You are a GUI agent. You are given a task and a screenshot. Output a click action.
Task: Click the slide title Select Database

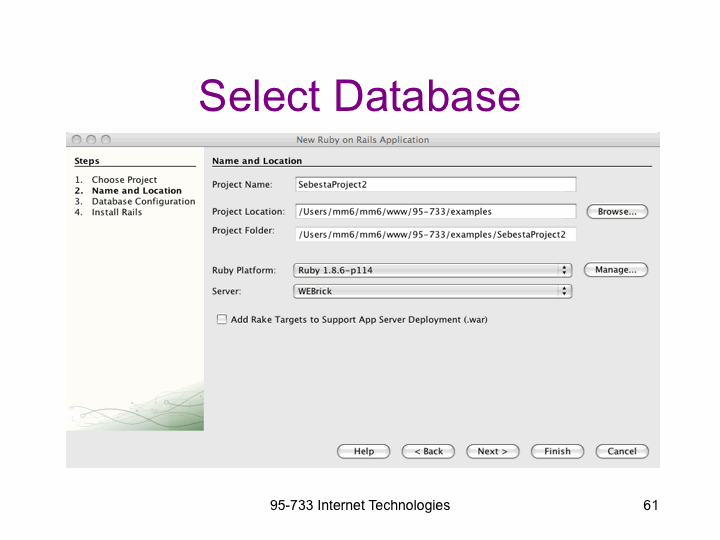[360, 96]
